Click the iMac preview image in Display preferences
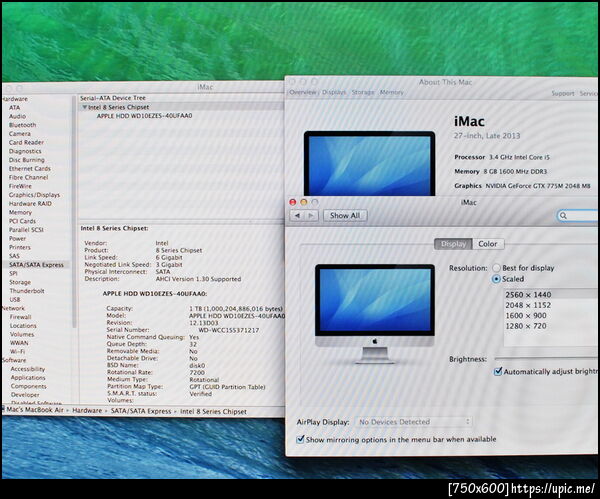 [x=375, y=313]
